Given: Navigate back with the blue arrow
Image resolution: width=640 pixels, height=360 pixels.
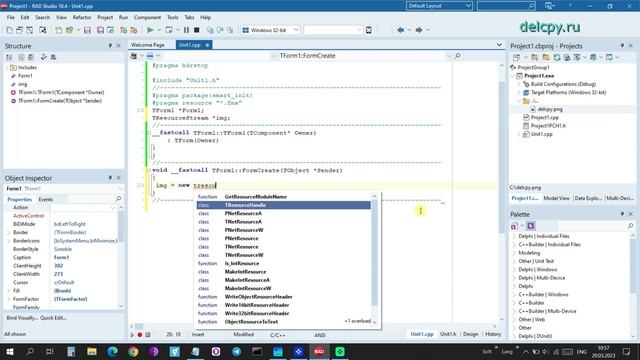Looking at the screenshot, I should pyautogui.click(x=400, y=30).
